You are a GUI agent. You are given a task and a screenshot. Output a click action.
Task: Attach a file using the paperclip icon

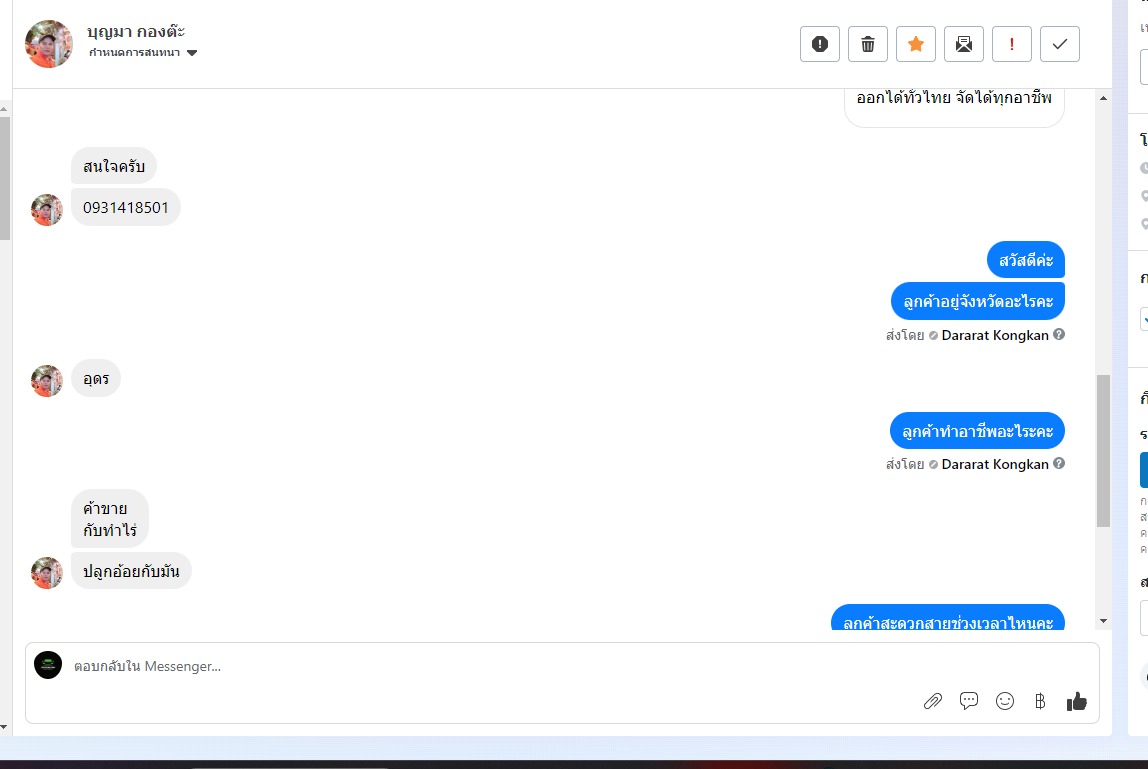933,702
